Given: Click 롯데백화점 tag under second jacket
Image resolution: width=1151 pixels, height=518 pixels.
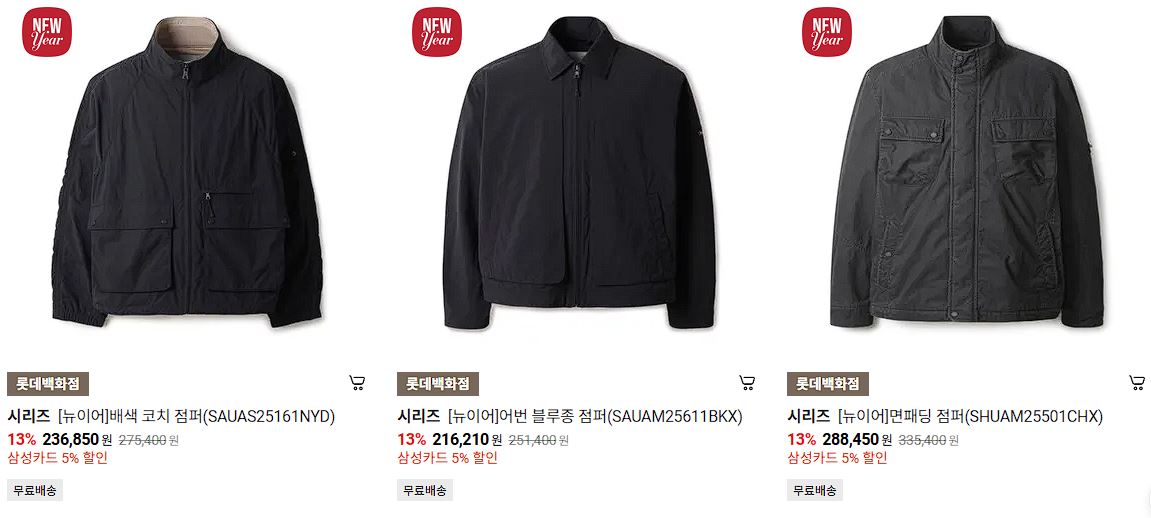Looking at the screenshot, I should (x=437, y=384).
